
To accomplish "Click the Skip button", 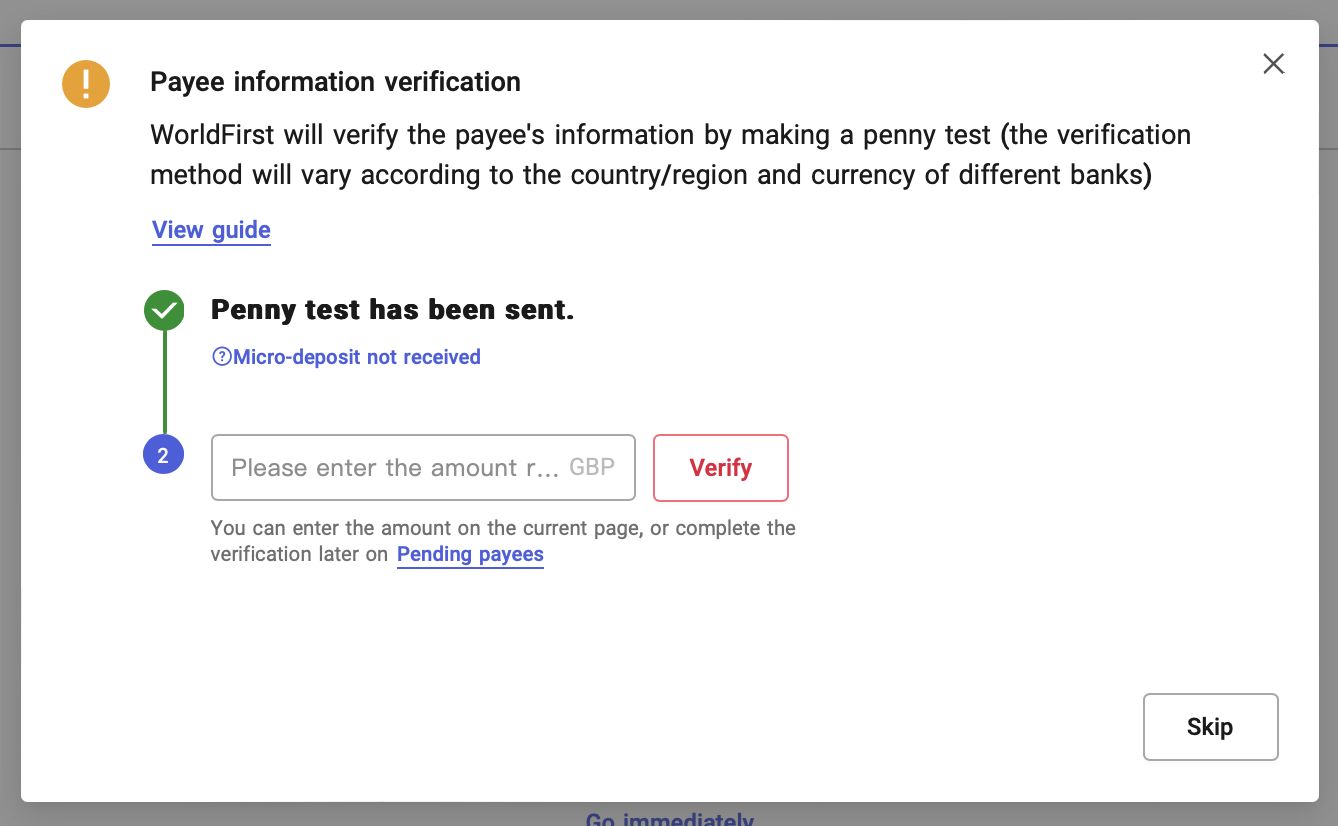I will click(1210, 727).
